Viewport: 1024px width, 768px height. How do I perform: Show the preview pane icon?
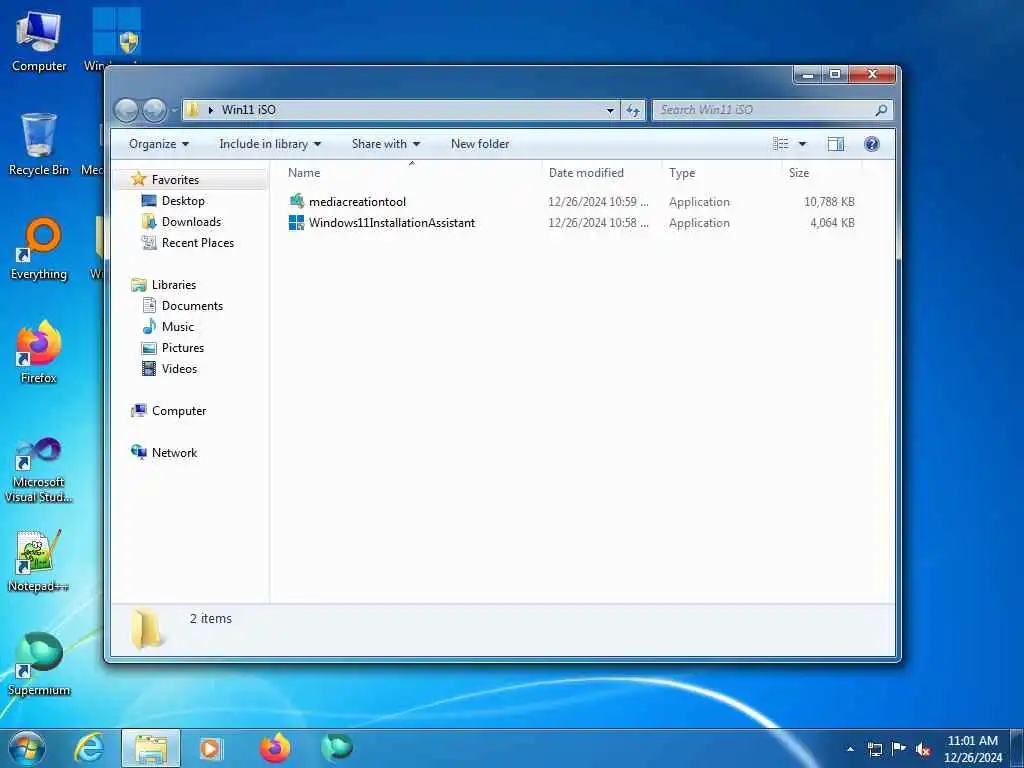click(x=836, y=144)
